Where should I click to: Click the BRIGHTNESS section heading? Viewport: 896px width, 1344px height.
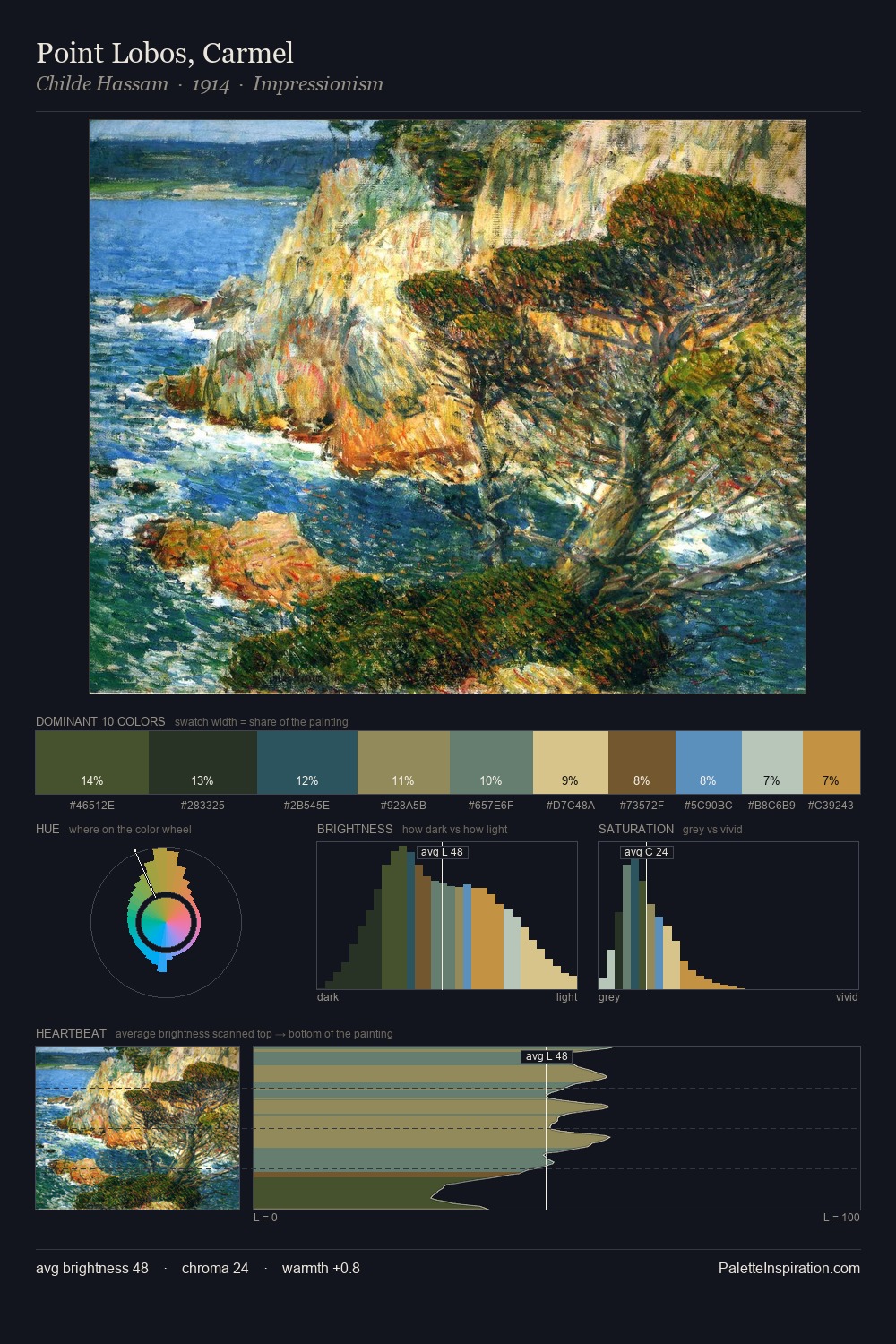(355, 829)
